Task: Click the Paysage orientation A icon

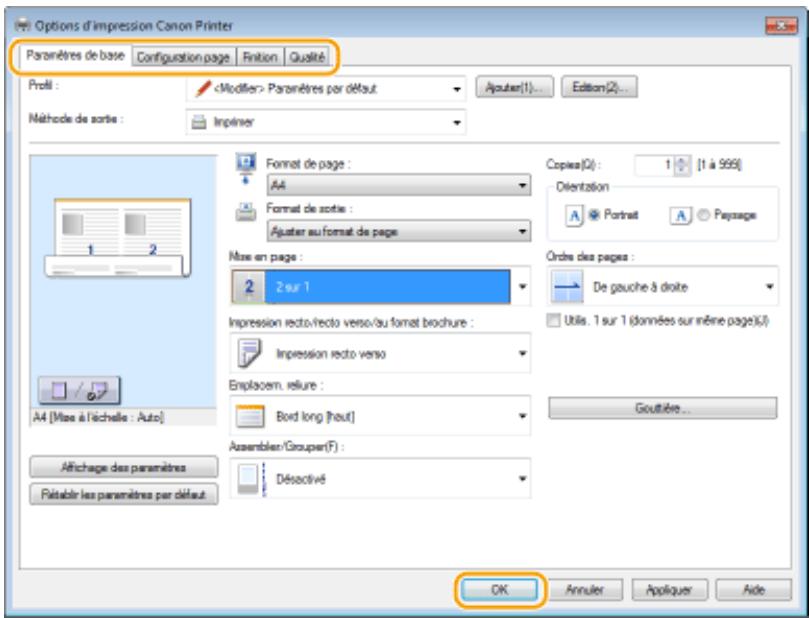Action: (681, 216)
